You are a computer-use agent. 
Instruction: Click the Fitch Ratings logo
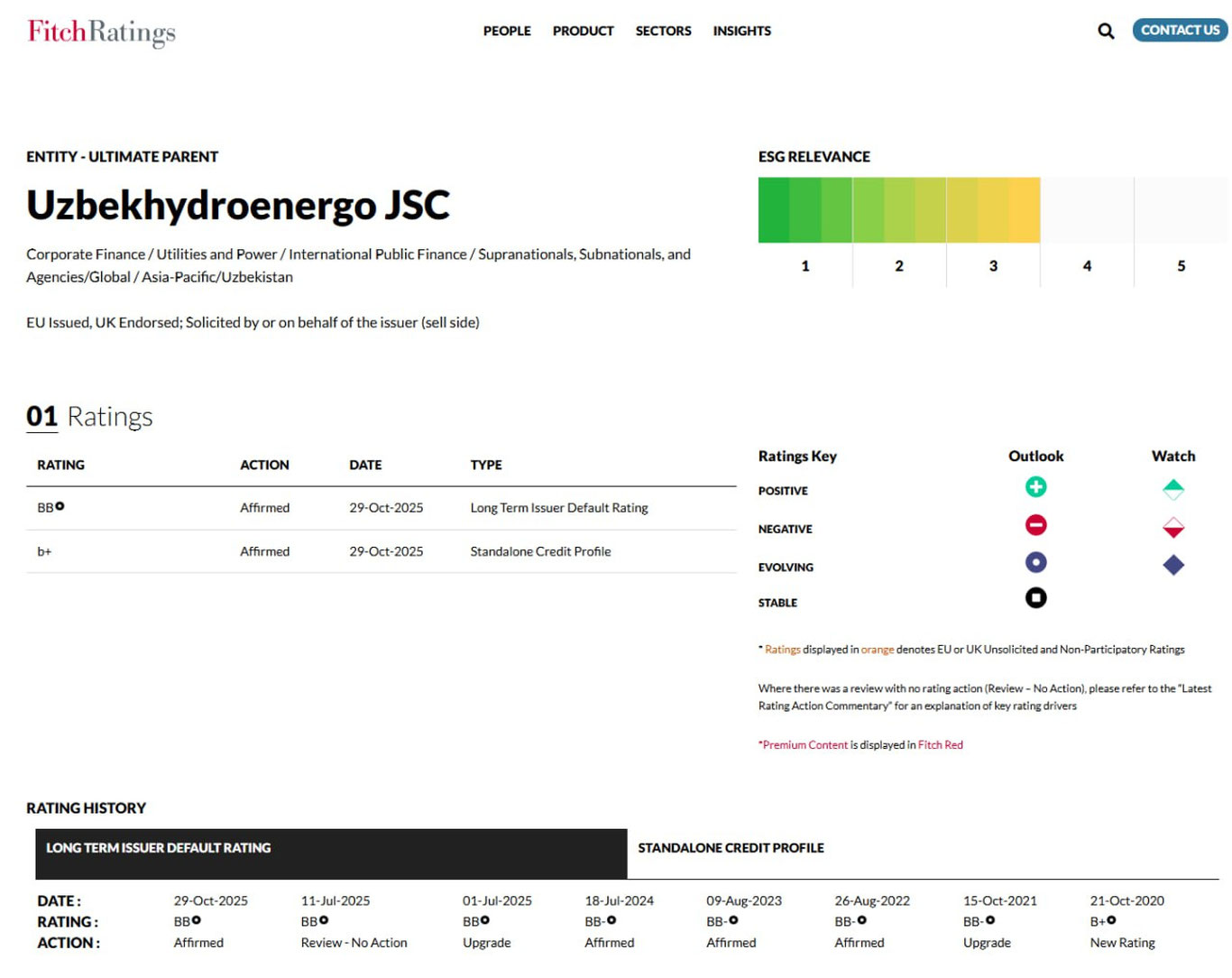tap(102, 32)
